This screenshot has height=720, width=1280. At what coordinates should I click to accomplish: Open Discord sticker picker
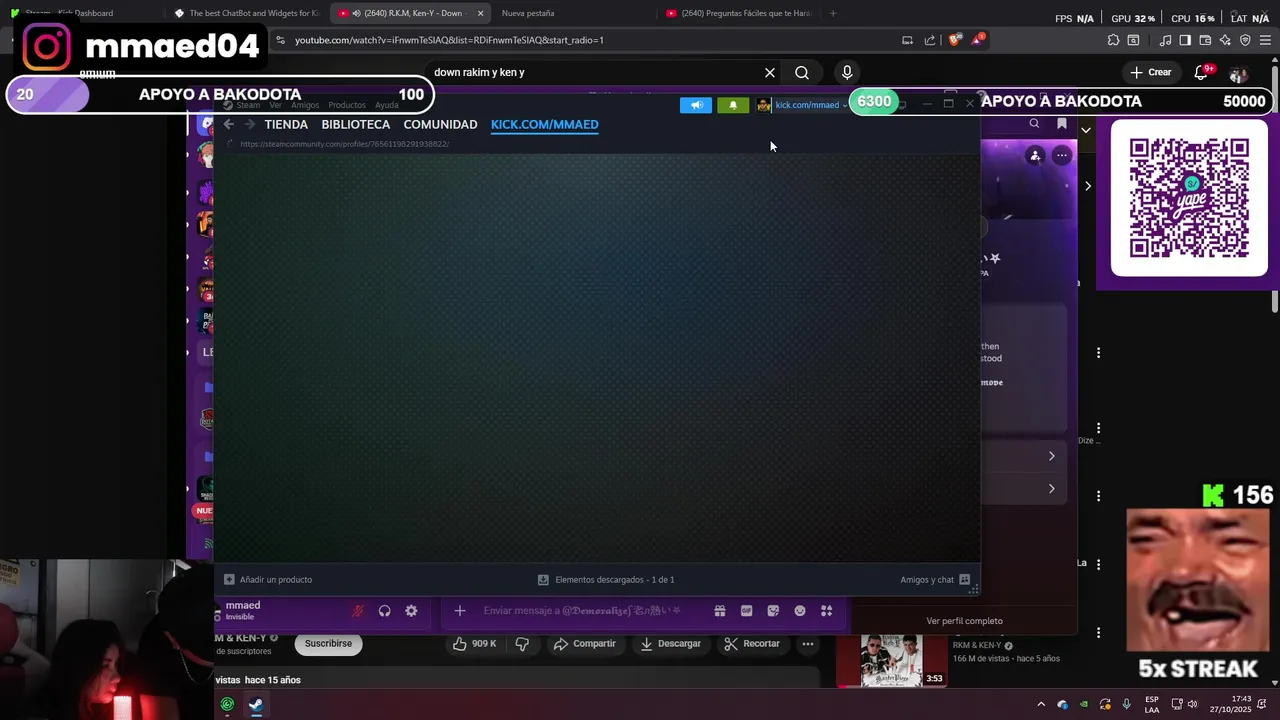pos(773,611)
